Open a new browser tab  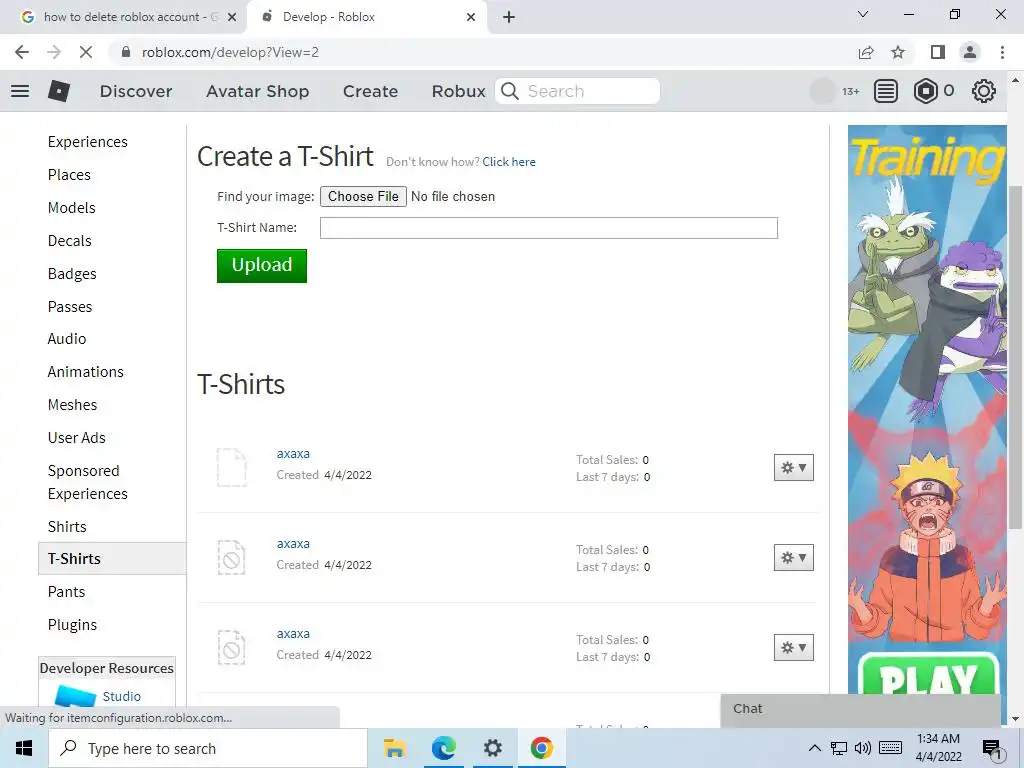pos(509,17)
